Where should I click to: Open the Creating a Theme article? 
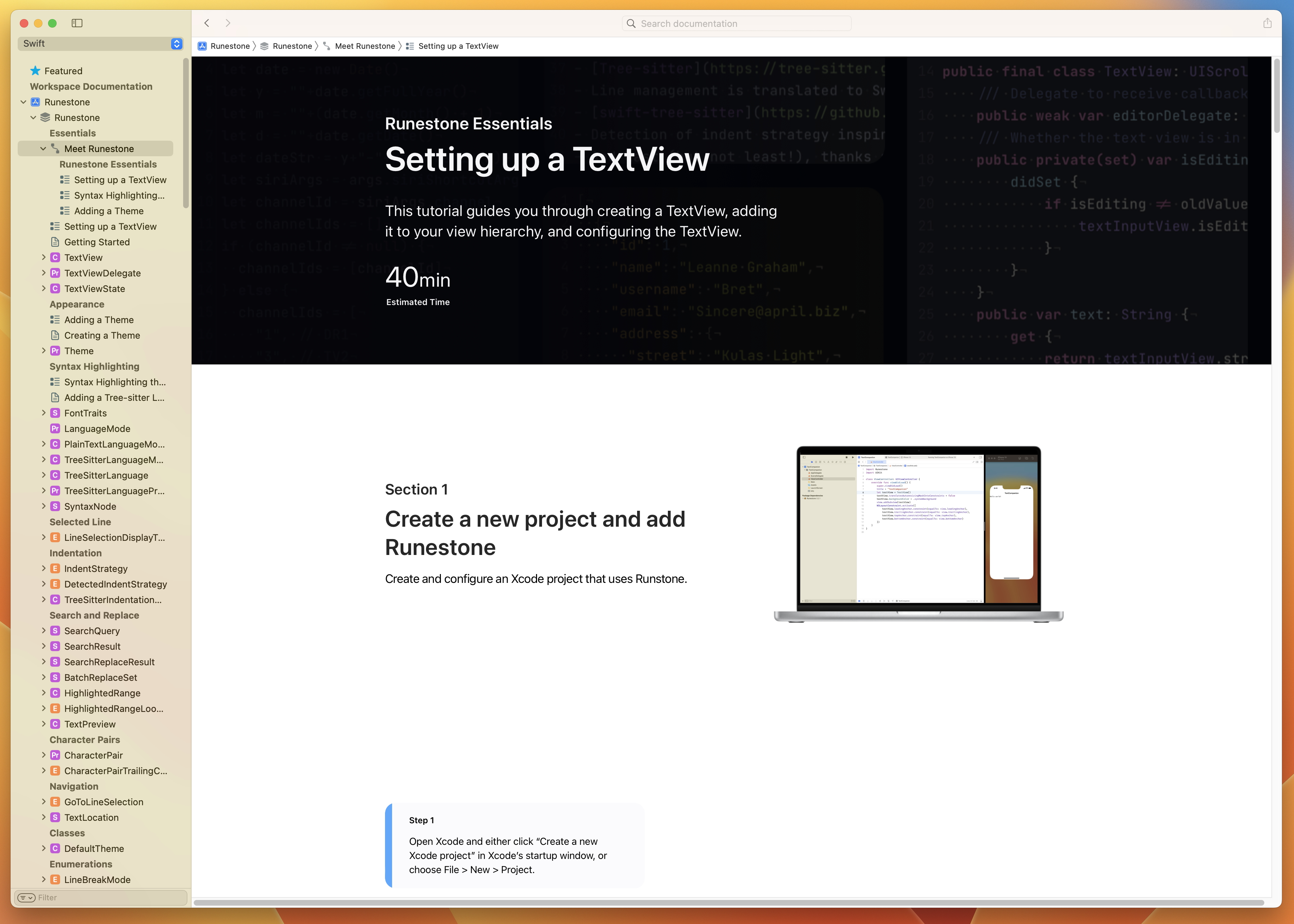[102, 335]
